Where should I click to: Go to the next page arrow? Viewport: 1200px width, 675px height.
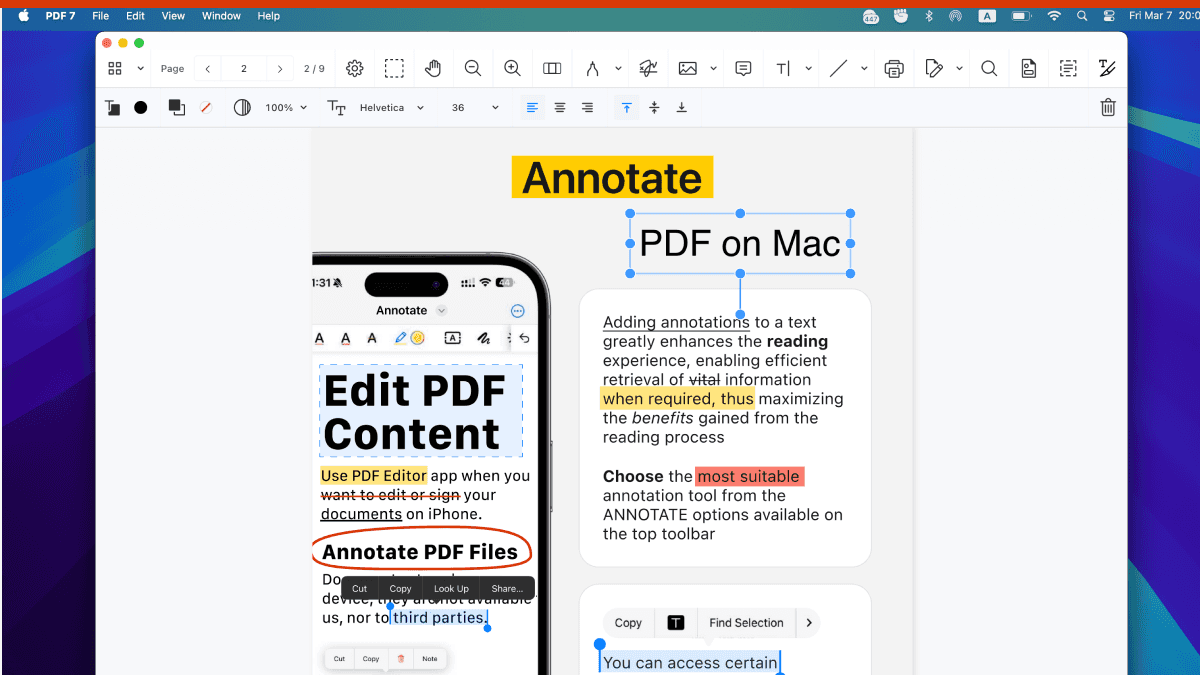coord(280,69)
